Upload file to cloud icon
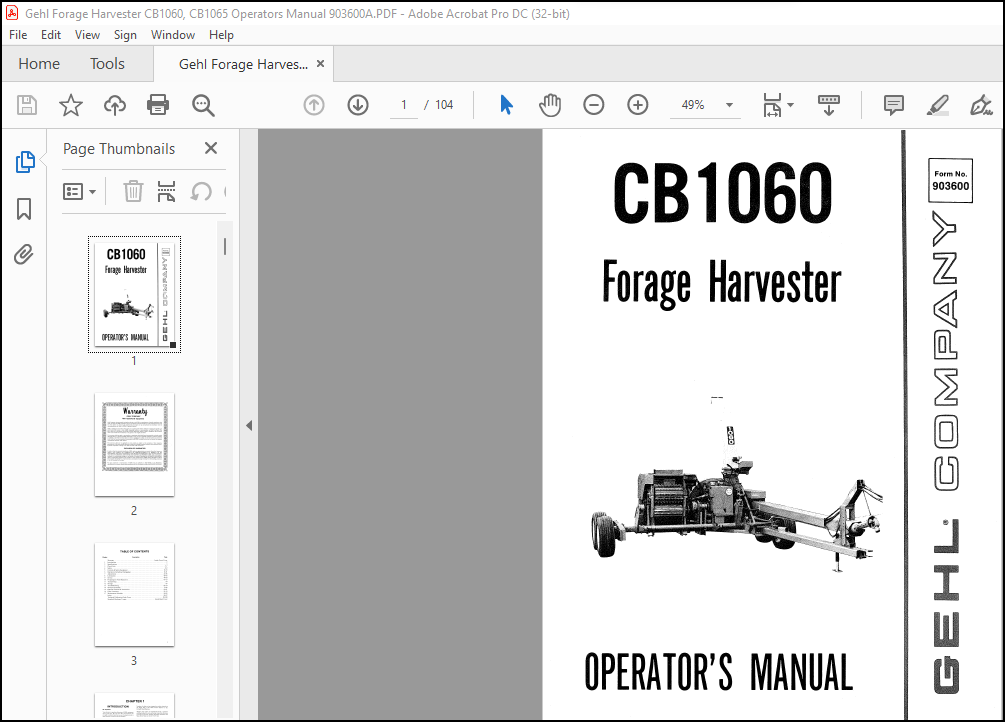Screen dimensions: 1005x722 [115, 105]
